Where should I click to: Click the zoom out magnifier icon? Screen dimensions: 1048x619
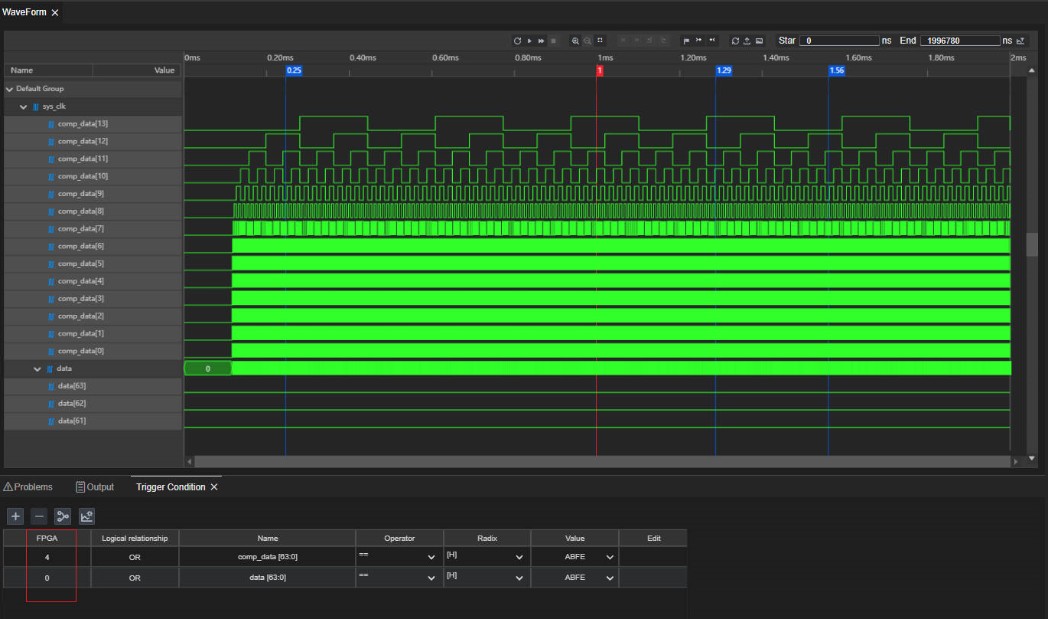pos(587,41)
